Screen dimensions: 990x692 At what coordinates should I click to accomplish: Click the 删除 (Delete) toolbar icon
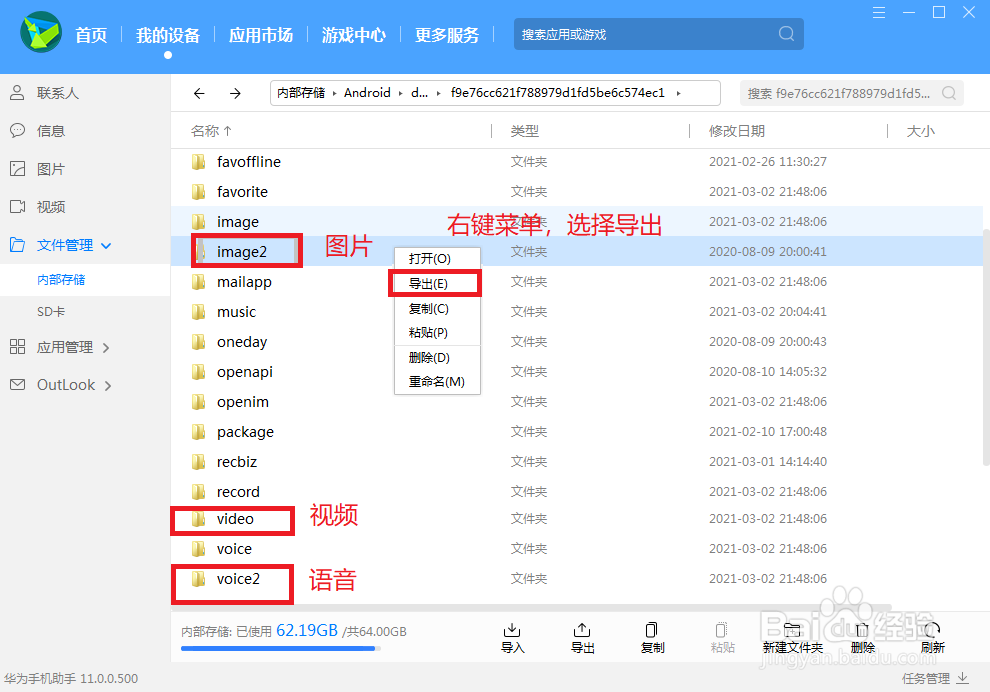(x=862, y=637)
